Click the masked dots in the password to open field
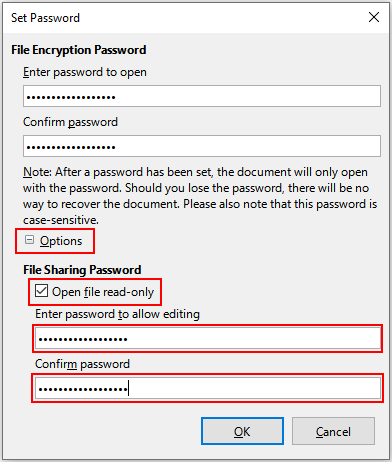This screenshot has height=462, width=392. pyautogui.click(x=71, y=97)
